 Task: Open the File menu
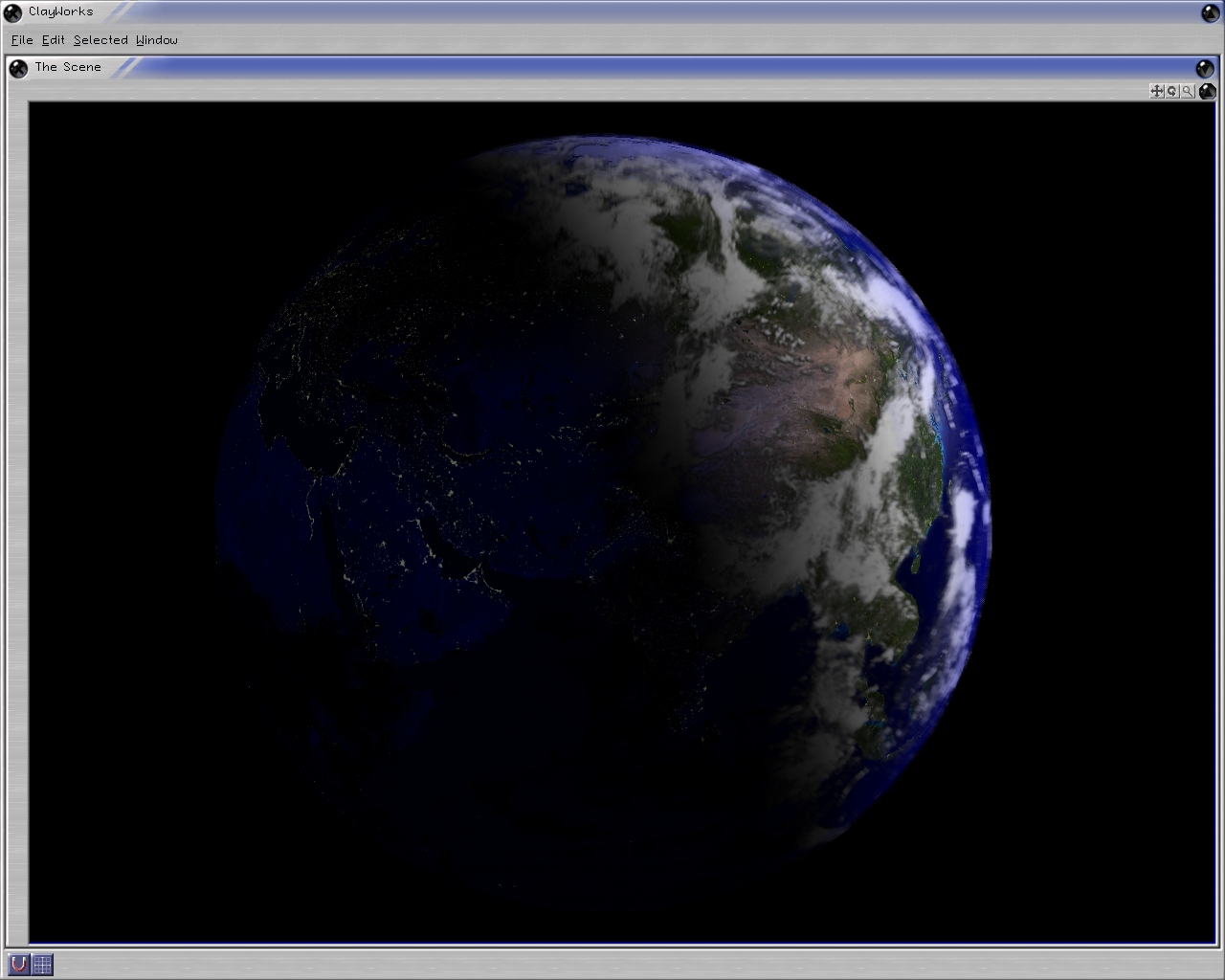click(x=22, y=40)
